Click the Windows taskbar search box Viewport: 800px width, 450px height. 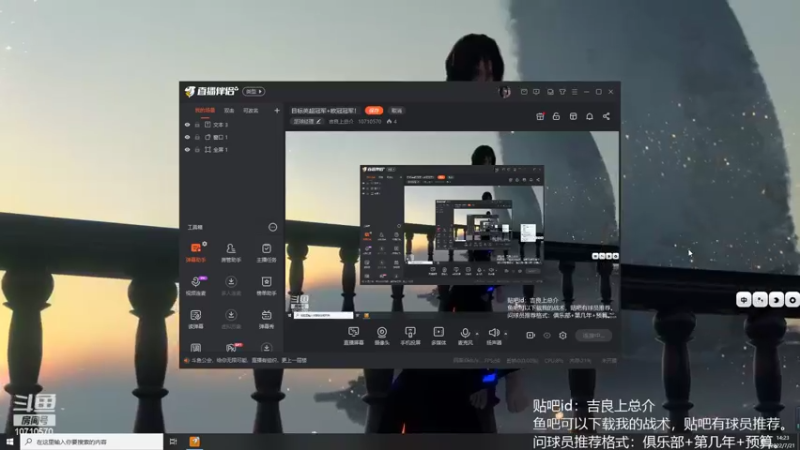[92, 441]
